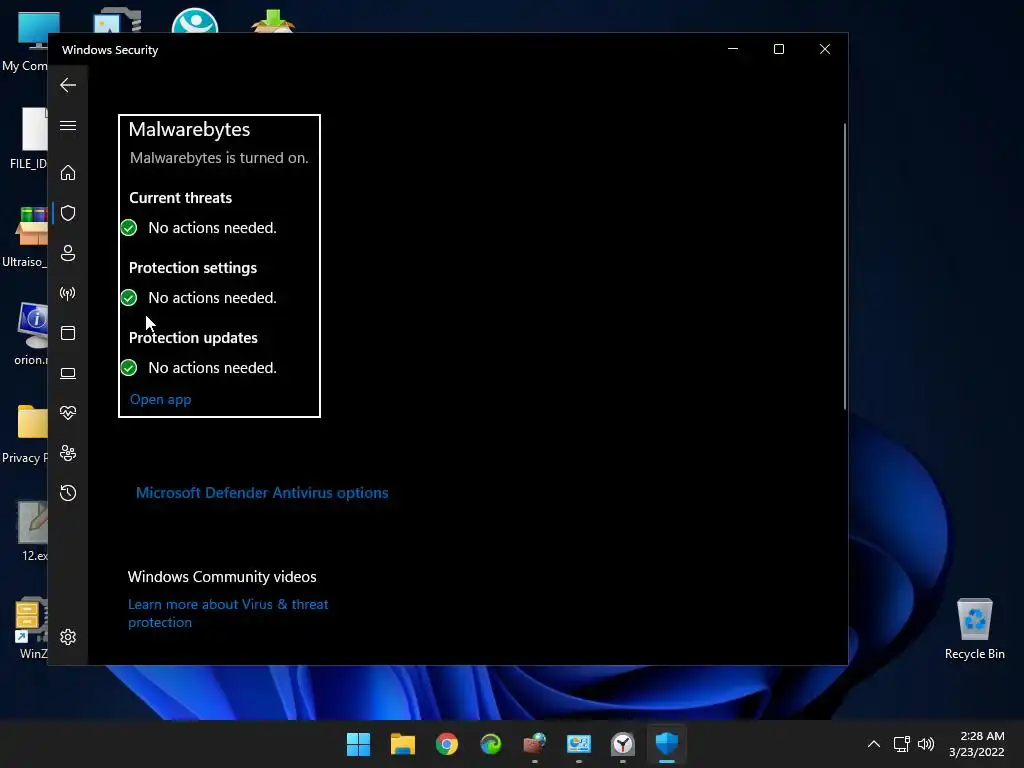
Task: Go to Home in Windows Security sidebar
Action: tap(68, 173)
